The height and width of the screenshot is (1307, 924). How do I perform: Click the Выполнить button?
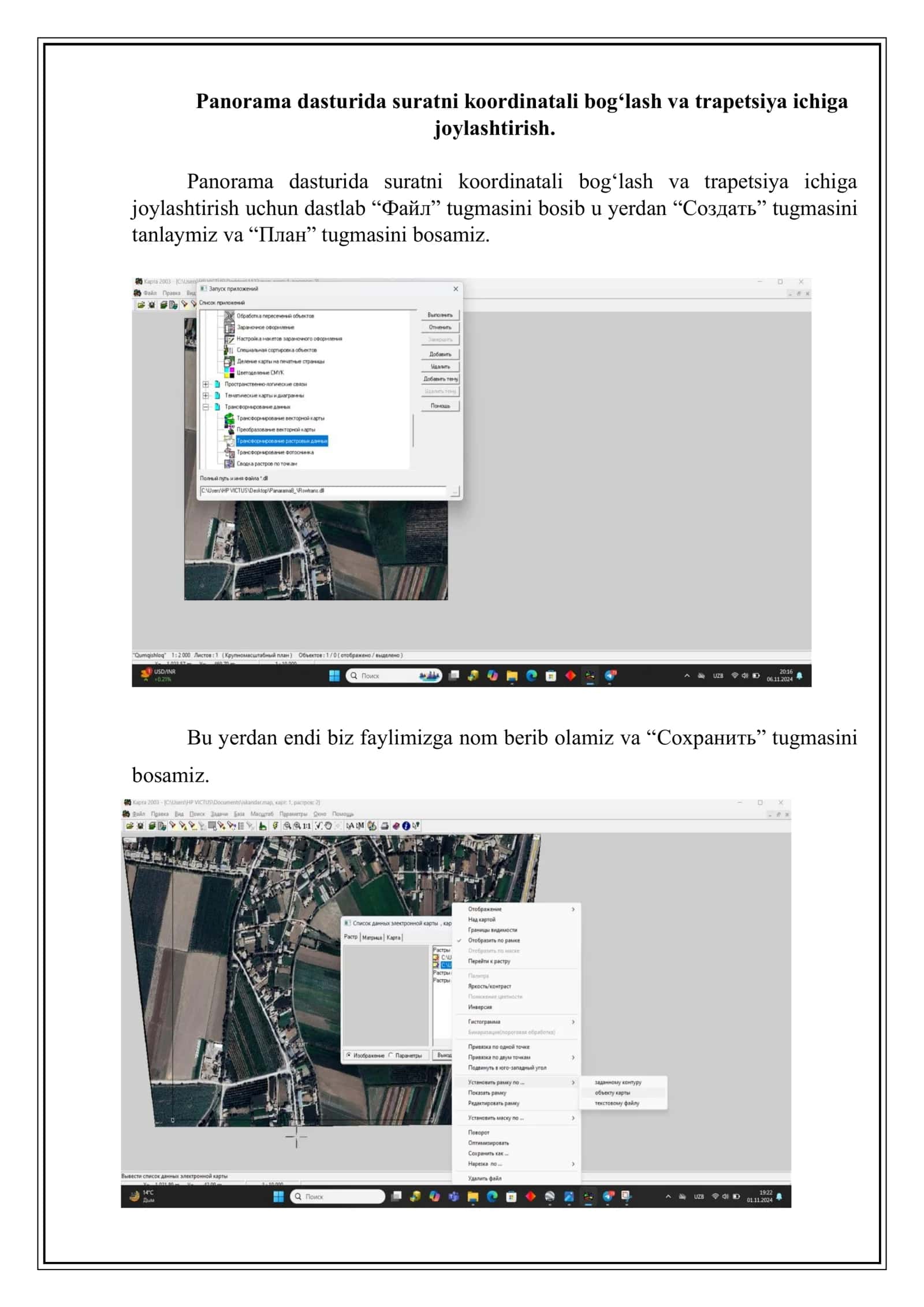coord(440,315)
